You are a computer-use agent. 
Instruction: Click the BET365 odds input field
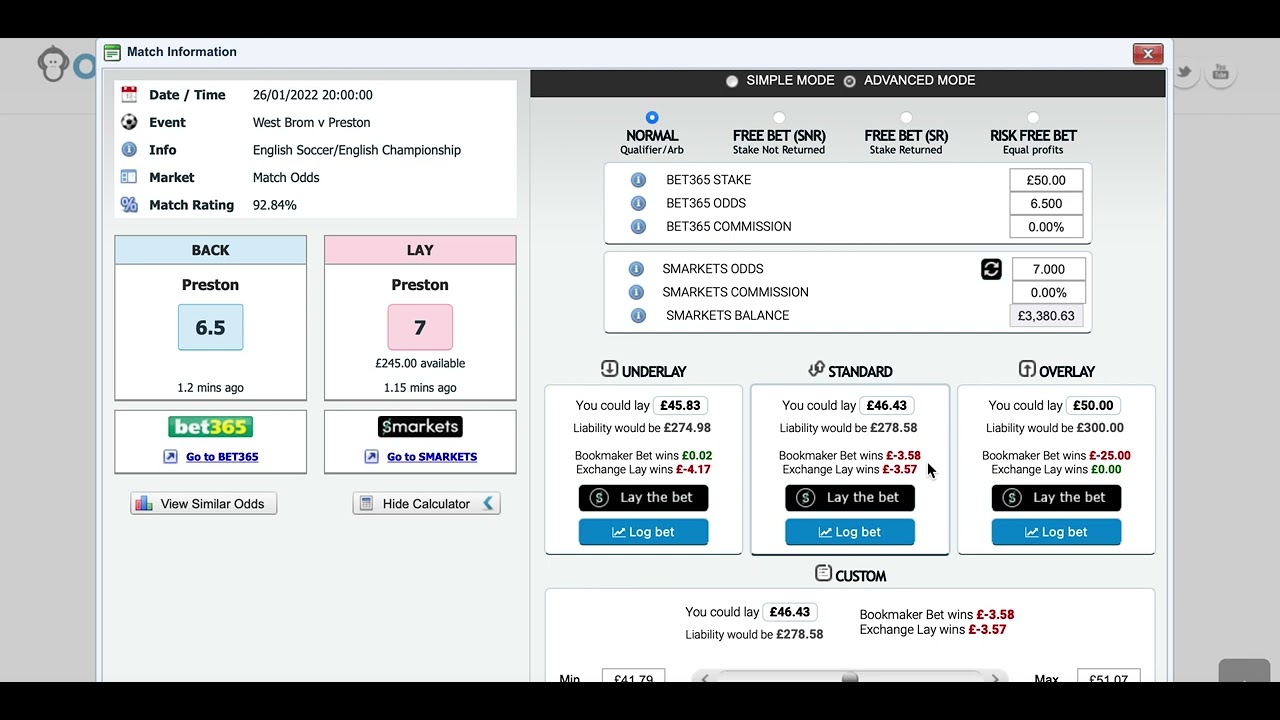click(x=1047, y=203)
